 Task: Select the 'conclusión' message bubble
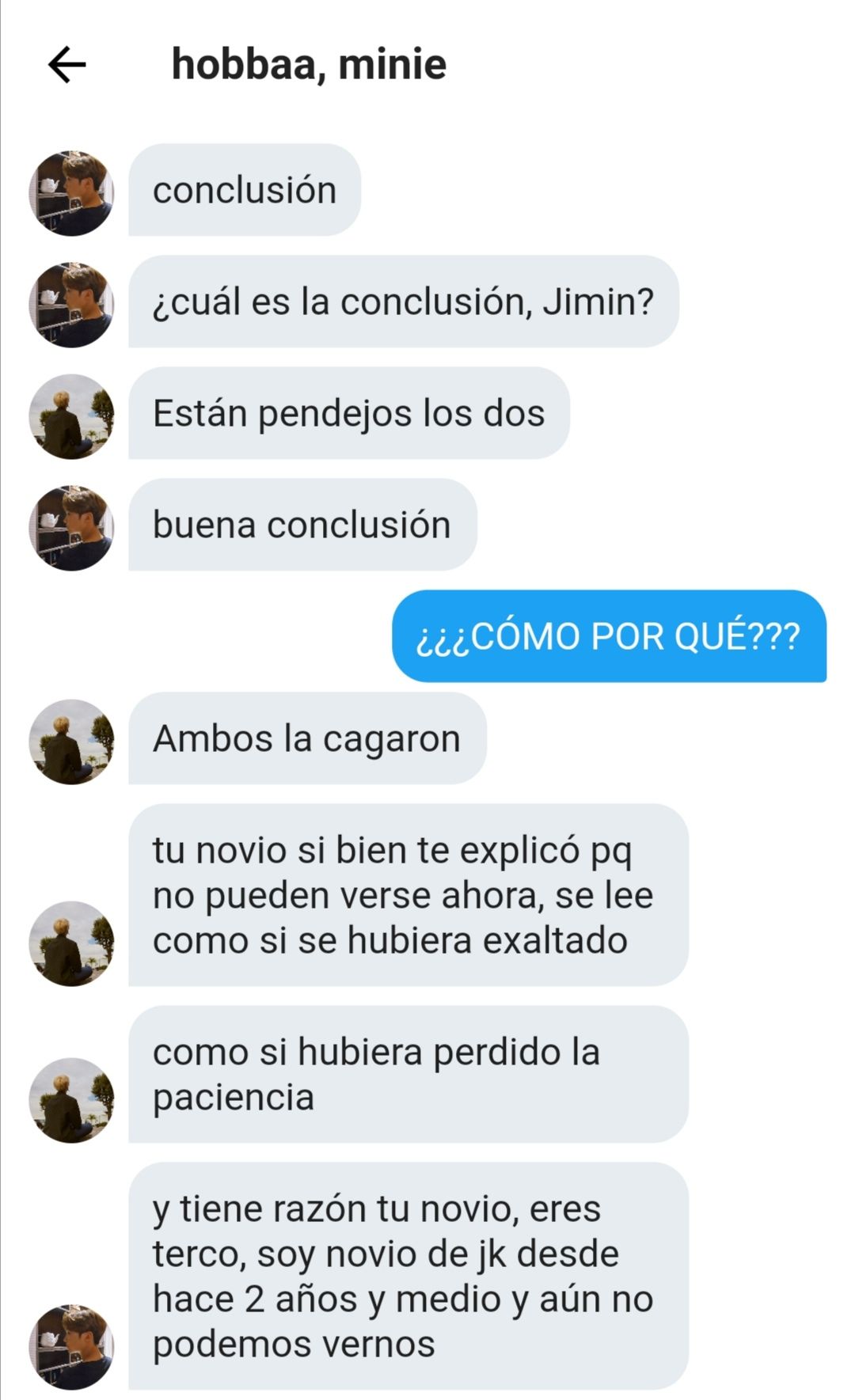(245, 190)
